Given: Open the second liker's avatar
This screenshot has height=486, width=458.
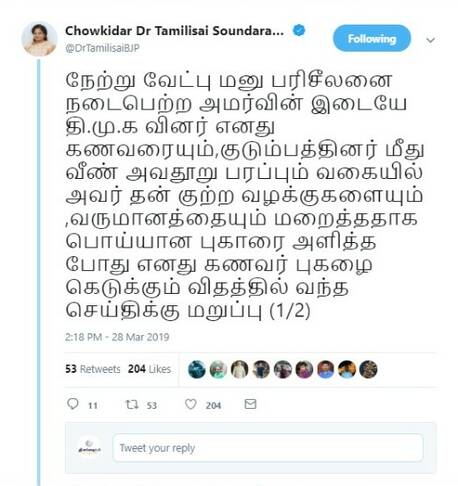Looking at the screenshot, I should (x=218, y=369).
